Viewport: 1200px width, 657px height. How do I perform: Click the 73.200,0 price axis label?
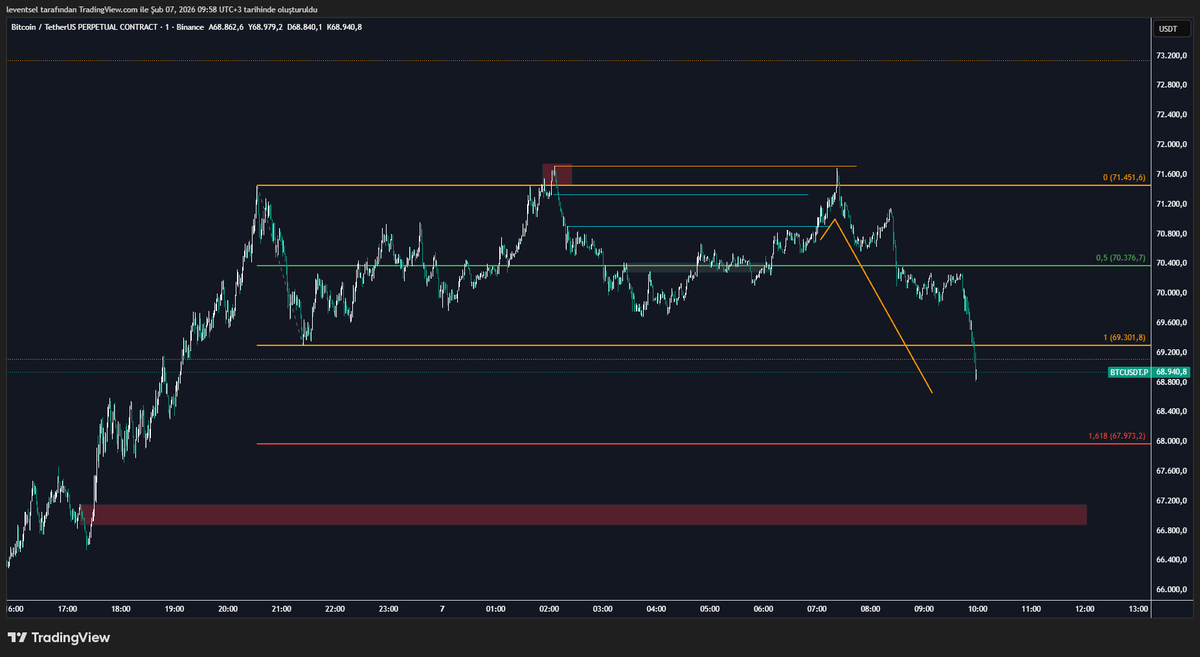click(x=1170, y=56)
